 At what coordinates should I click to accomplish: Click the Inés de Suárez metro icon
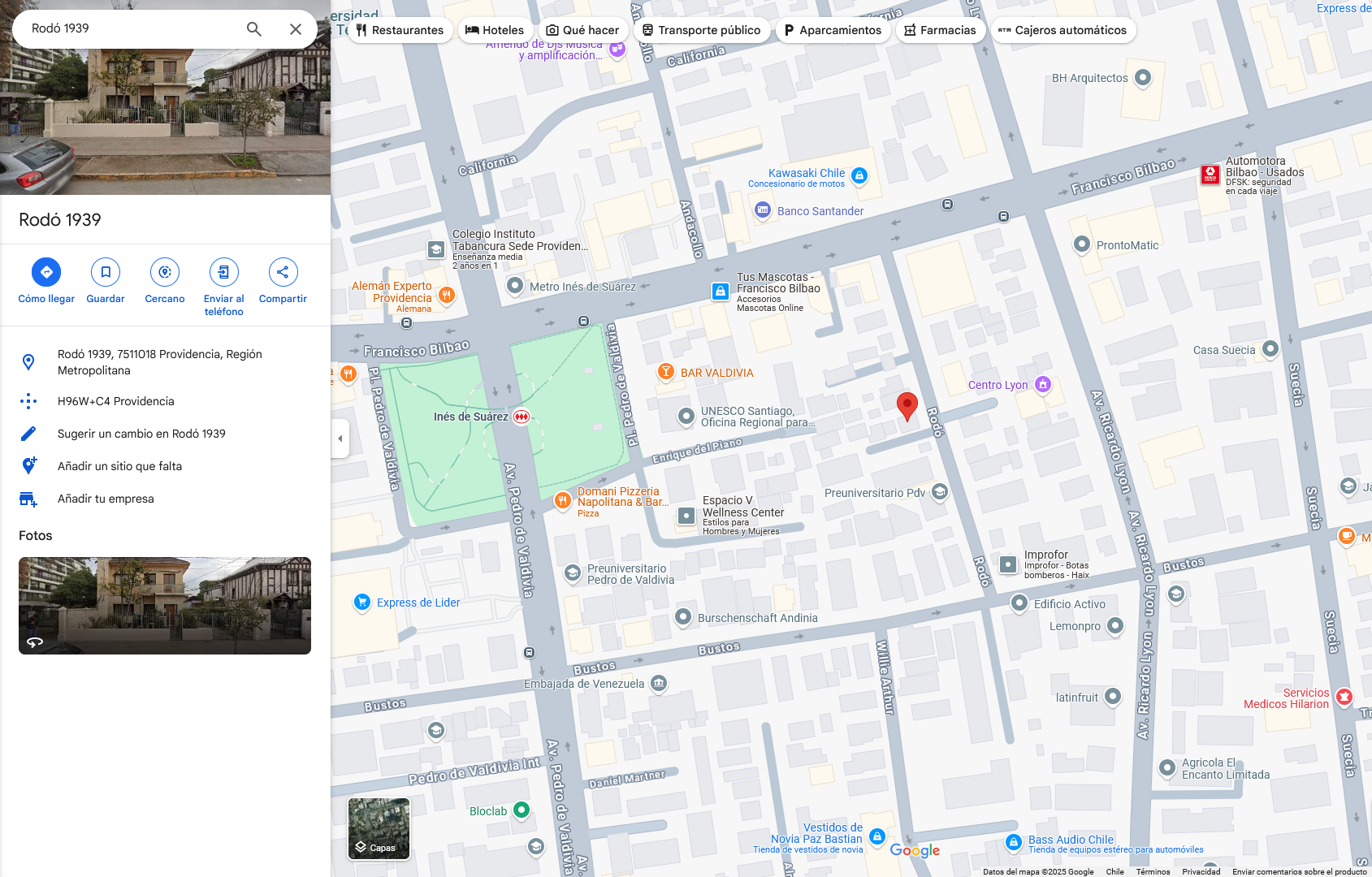click(x=522, y=417)
